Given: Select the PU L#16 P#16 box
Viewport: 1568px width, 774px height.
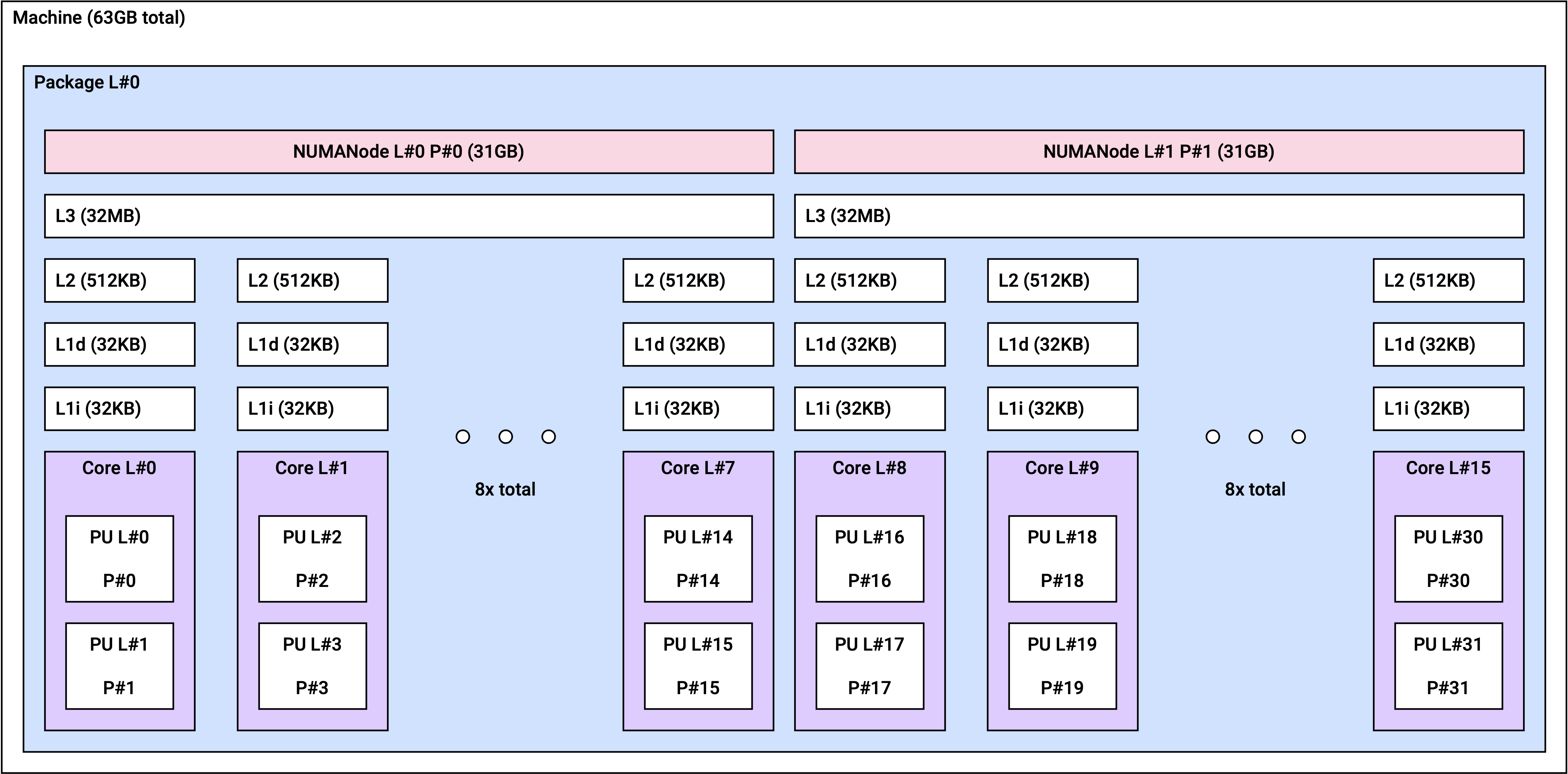Looking at the screenshot, I should pos(870,559).
